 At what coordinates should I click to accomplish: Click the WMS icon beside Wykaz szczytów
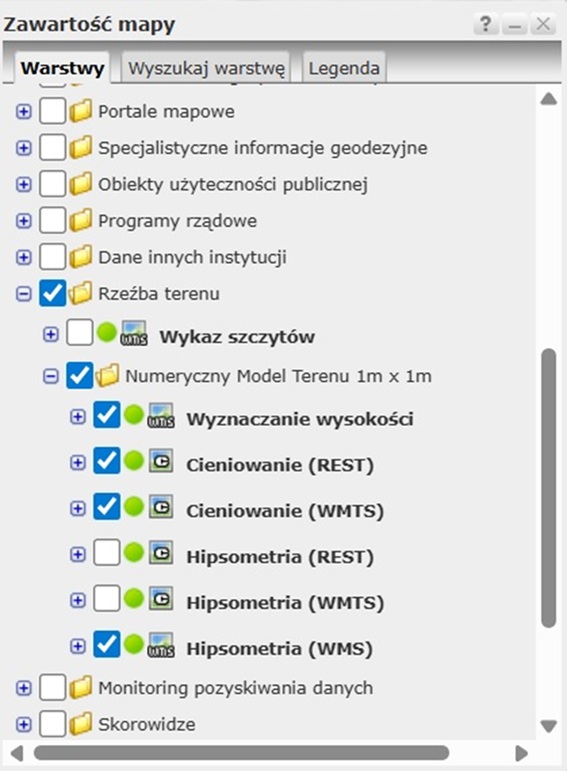134,333
